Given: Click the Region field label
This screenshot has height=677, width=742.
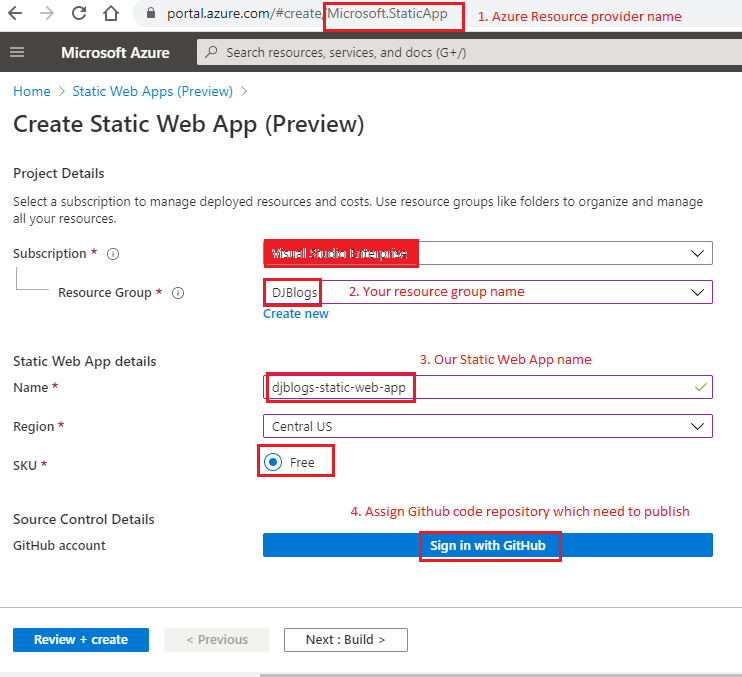Looking at the screenshot, I should click(x=34, y=427).
